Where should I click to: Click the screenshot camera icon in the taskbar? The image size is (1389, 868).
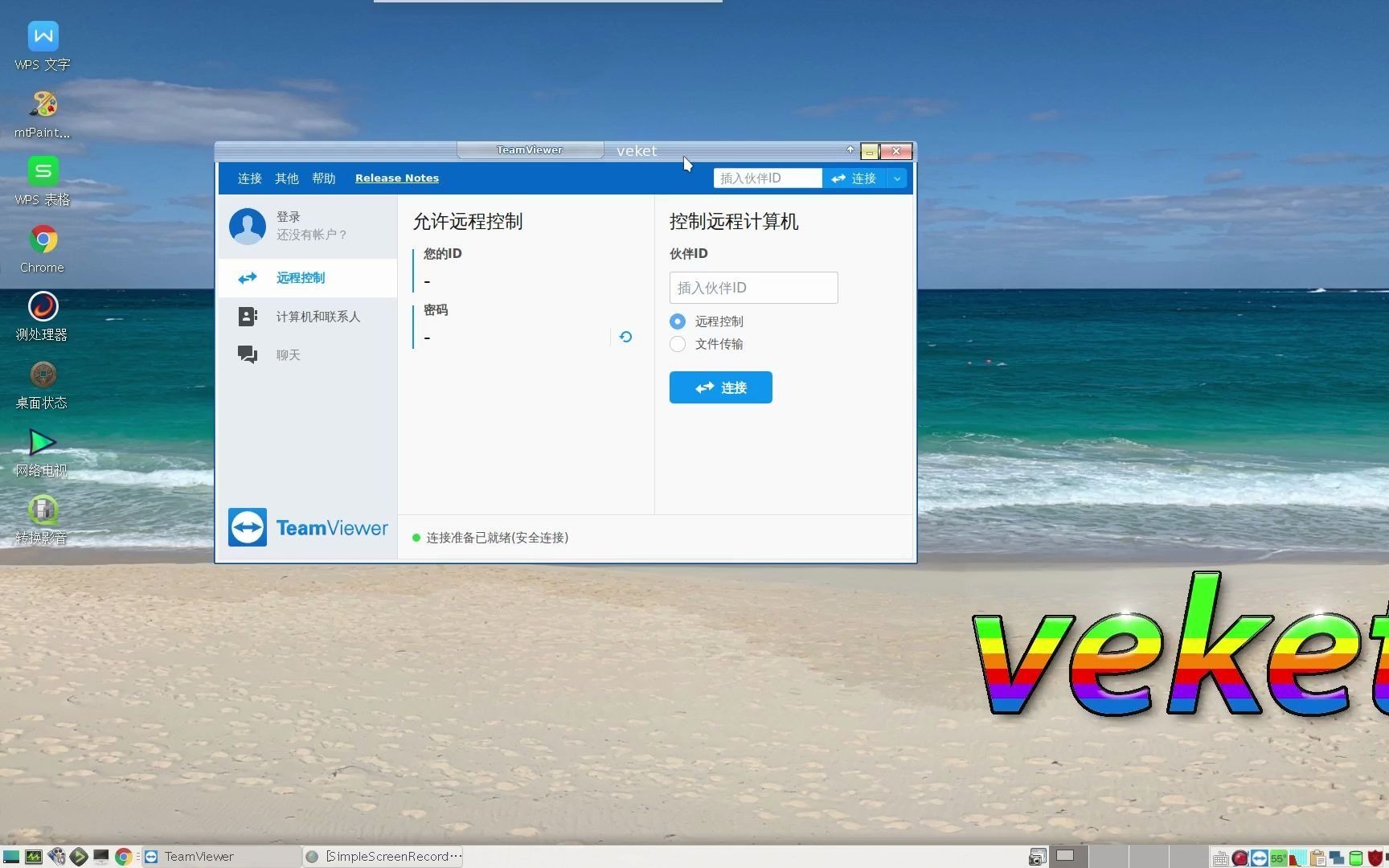click(1038, 857)
